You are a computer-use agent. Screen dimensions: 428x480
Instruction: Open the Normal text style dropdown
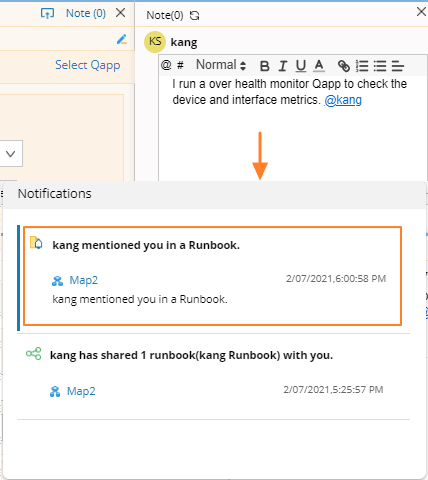coord(221,65)
